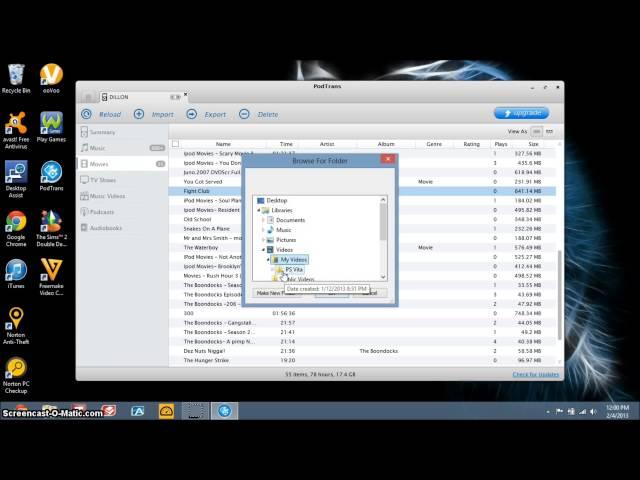Click the volume icon in system tray
The height and width of the screenshot is (480, 640).
click(x=593, y=412)
